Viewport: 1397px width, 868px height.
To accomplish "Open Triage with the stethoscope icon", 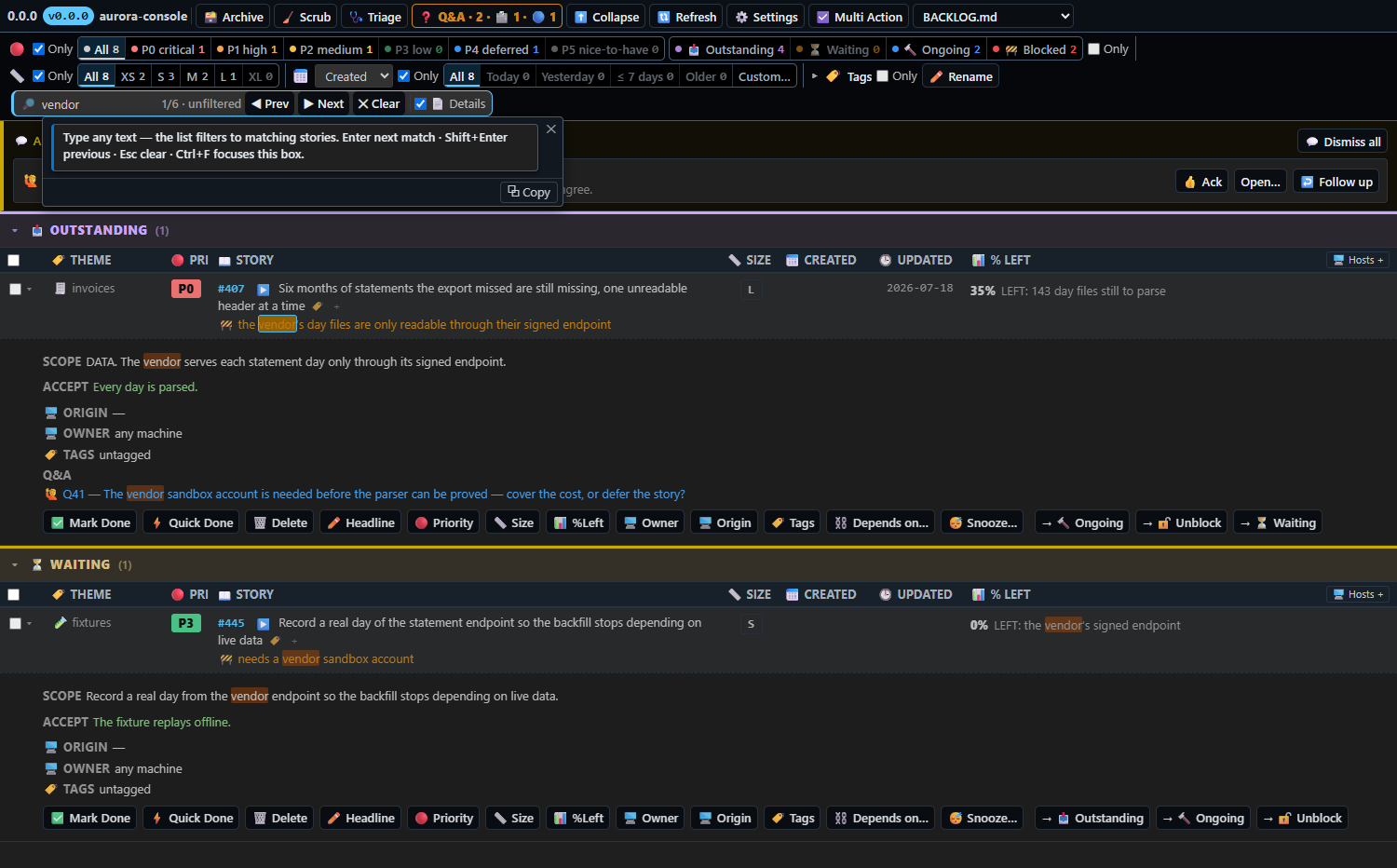I will pos(374,17).
